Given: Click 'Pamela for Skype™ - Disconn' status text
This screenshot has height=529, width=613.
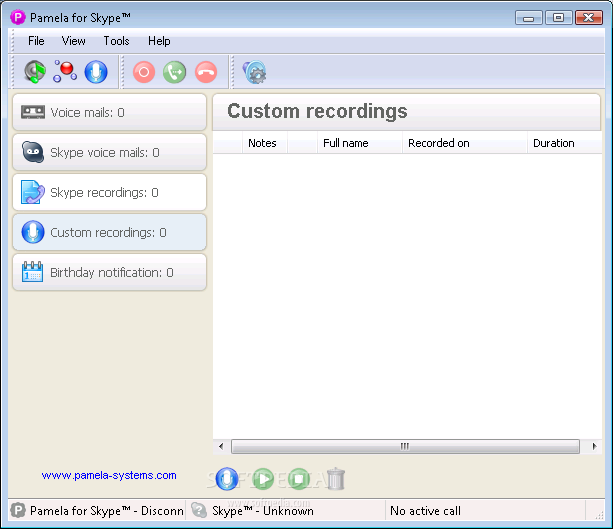Looking at the screenshot, I should pyautogui.click(x=107, y=511).
